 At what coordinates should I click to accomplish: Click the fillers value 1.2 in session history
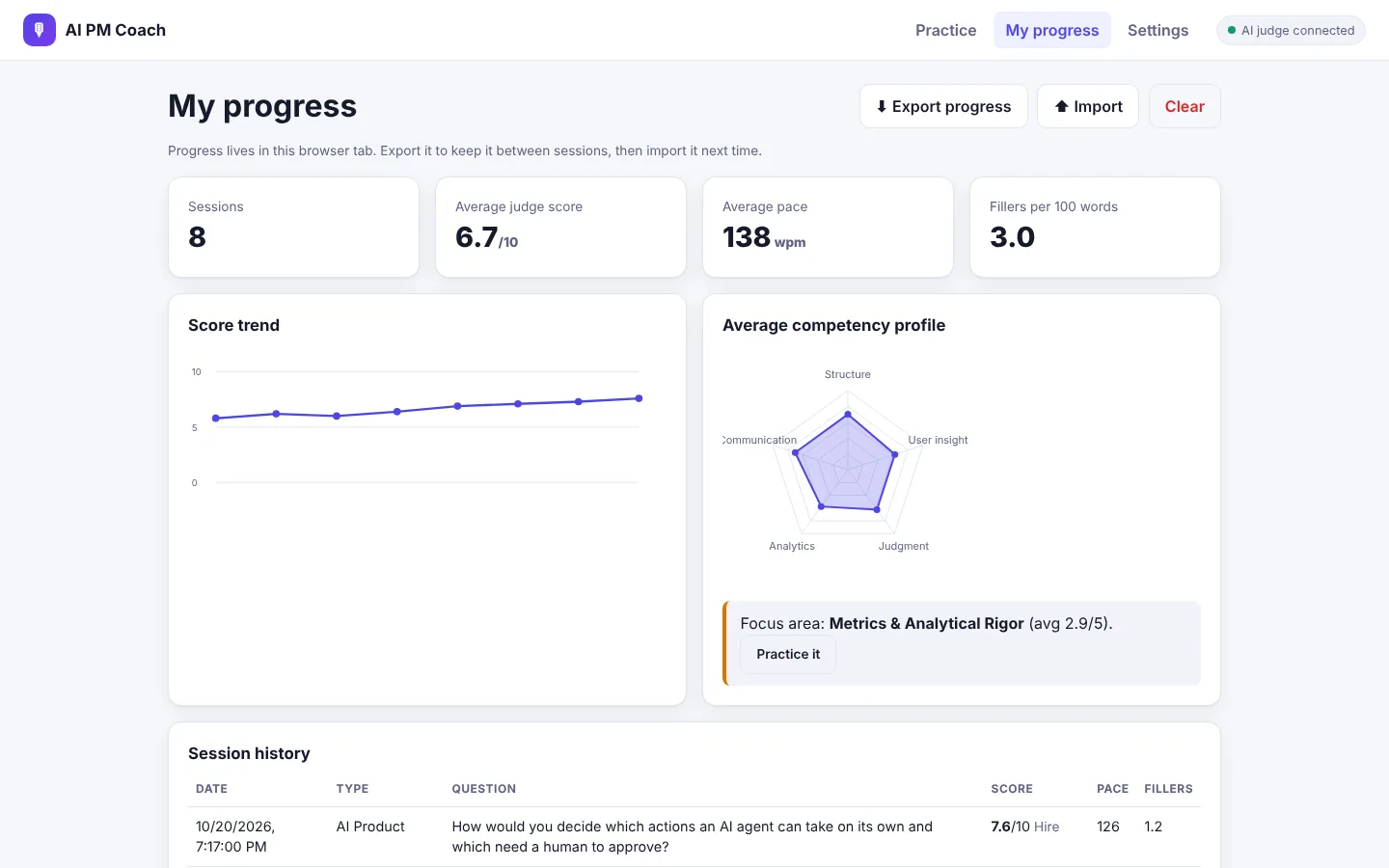1153,827
